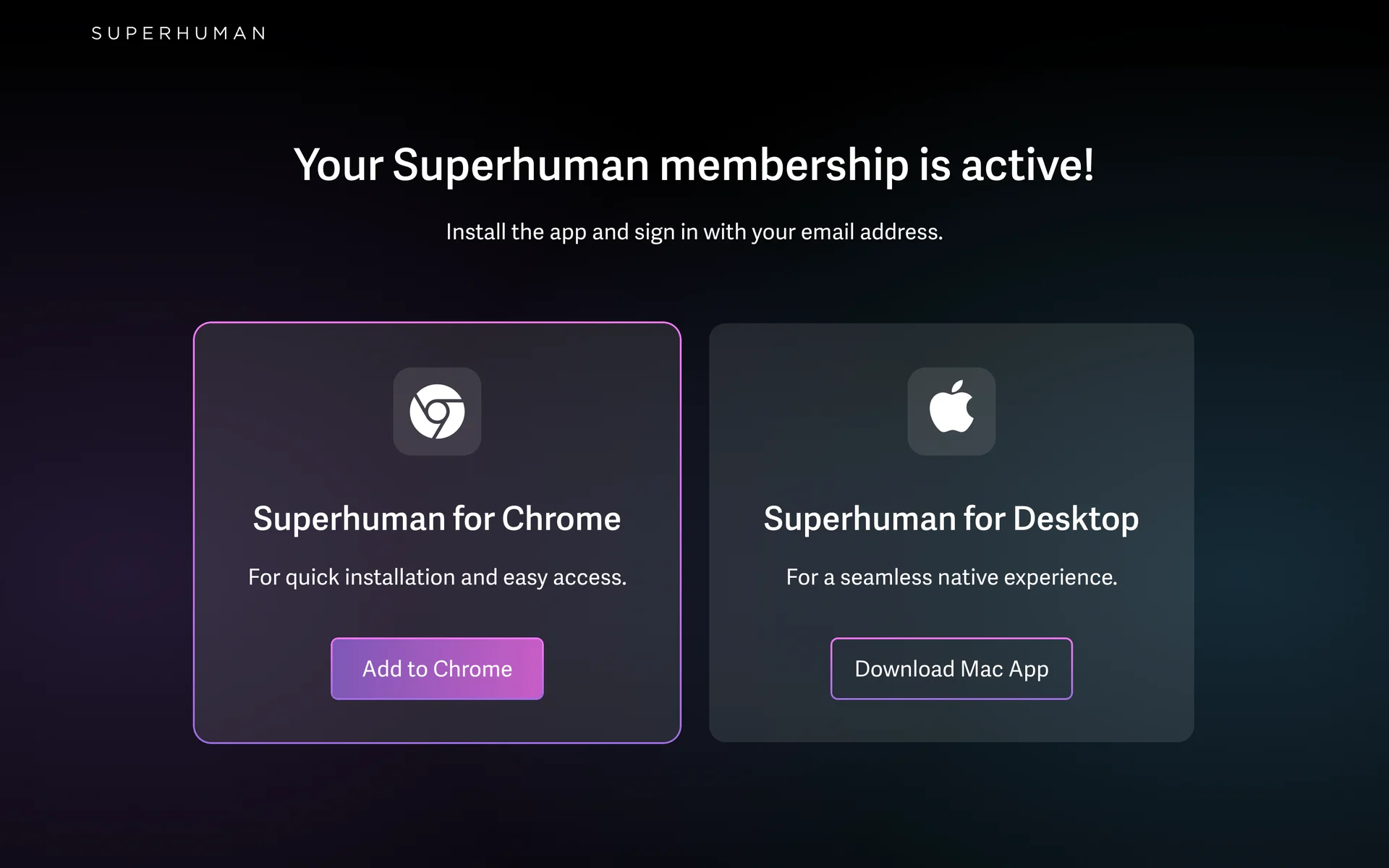Click the "Your Superhuman membership is active!" headline
Viewport: 1389px width, 868px height.
pos(694,165)
